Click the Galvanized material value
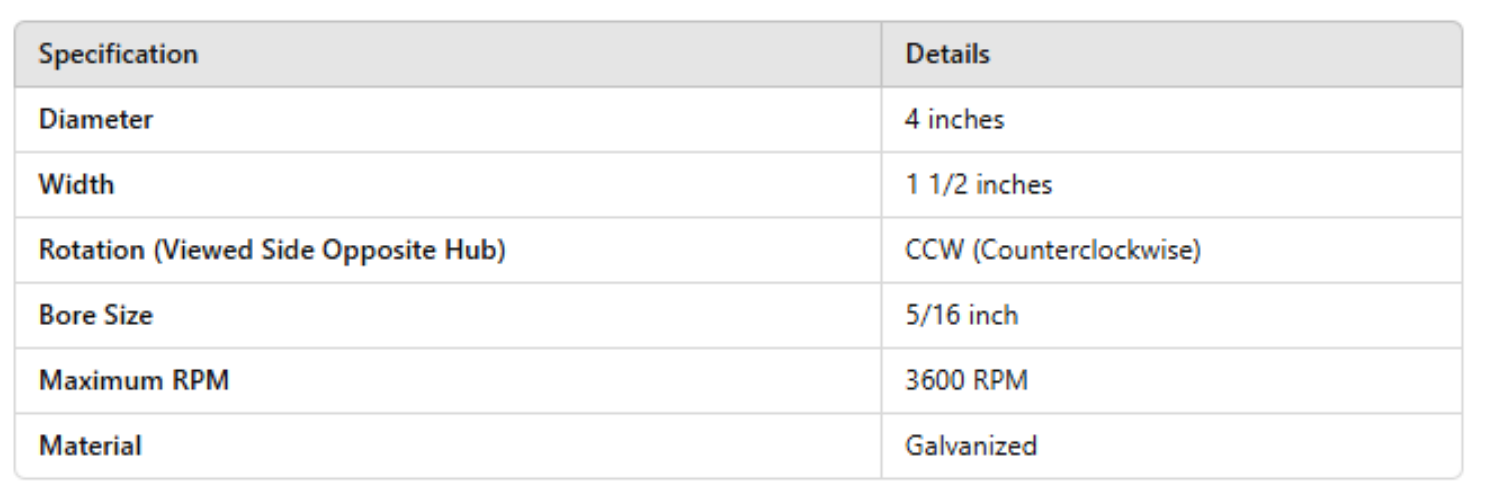Image resolution: width=1486 pixels, height=500 pixels. pyautogui.click(x=970, y=446)
